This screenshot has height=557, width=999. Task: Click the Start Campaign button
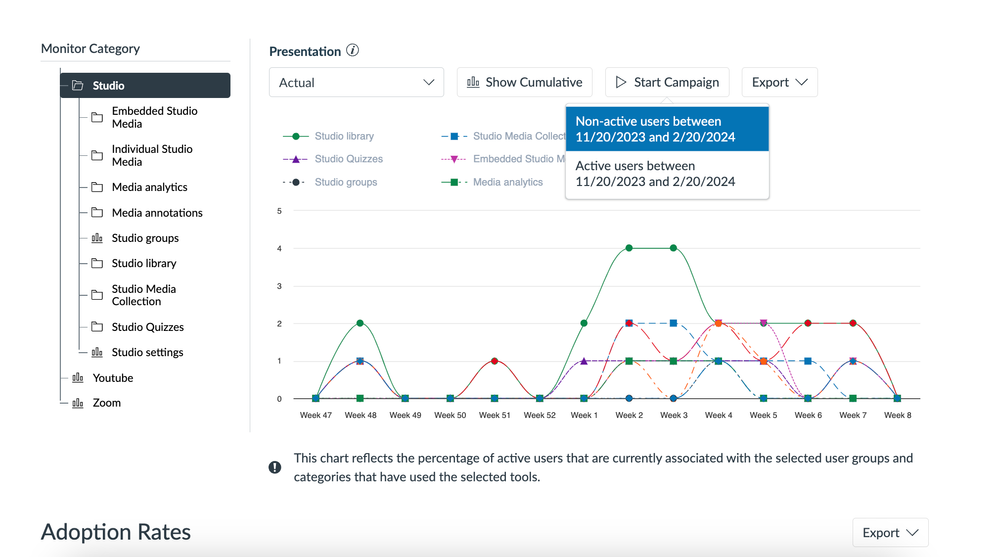coord(666,83)
